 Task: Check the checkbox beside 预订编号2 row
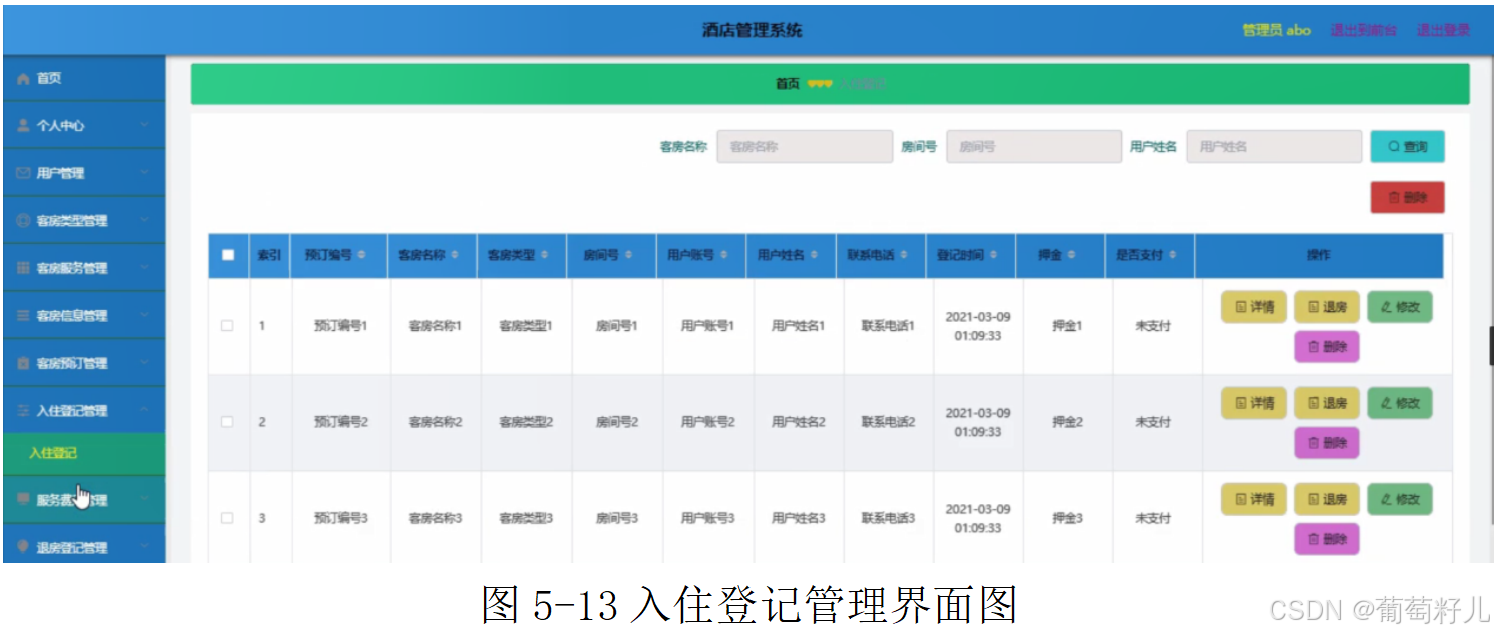(227, 421)
